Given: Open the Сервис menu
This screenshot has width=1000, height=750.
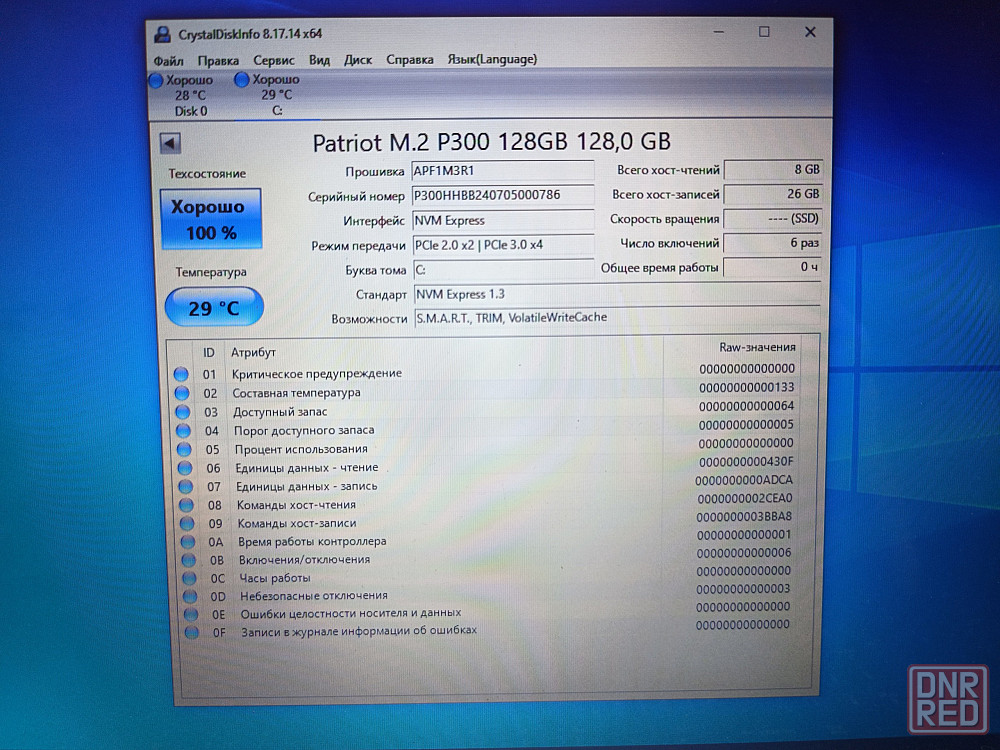Looking at the screenshot, I should (274, 60).
